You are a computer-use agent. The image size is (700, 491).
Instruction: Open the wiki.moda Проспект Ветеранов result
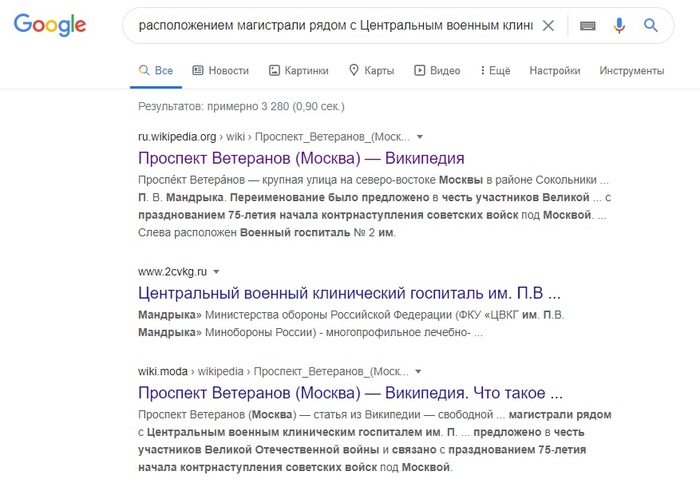(x=349, y=391)
